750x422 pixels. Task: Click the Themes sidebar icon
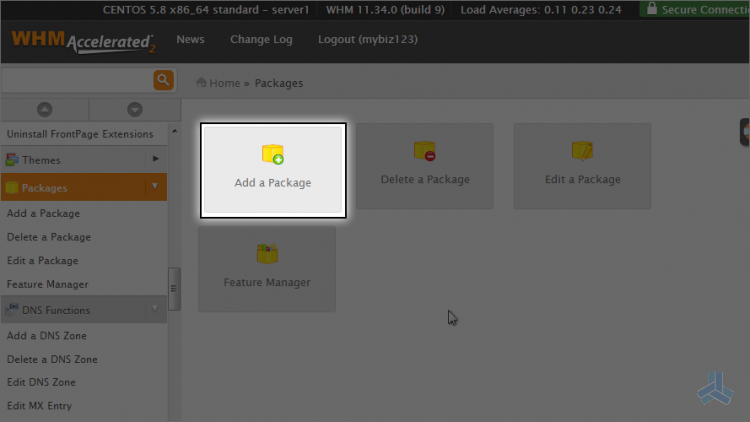pos(12,160)
